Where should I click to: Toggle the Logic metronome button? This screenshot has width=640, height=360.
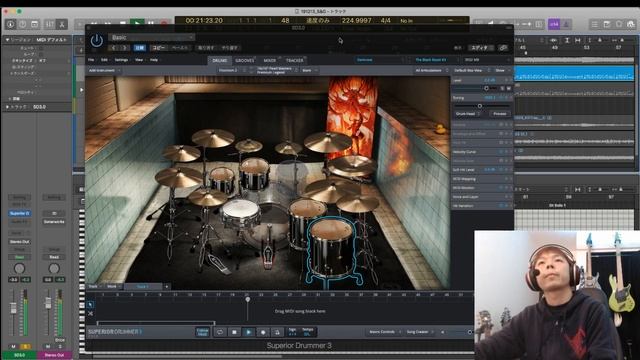click(x=566, y=24)
